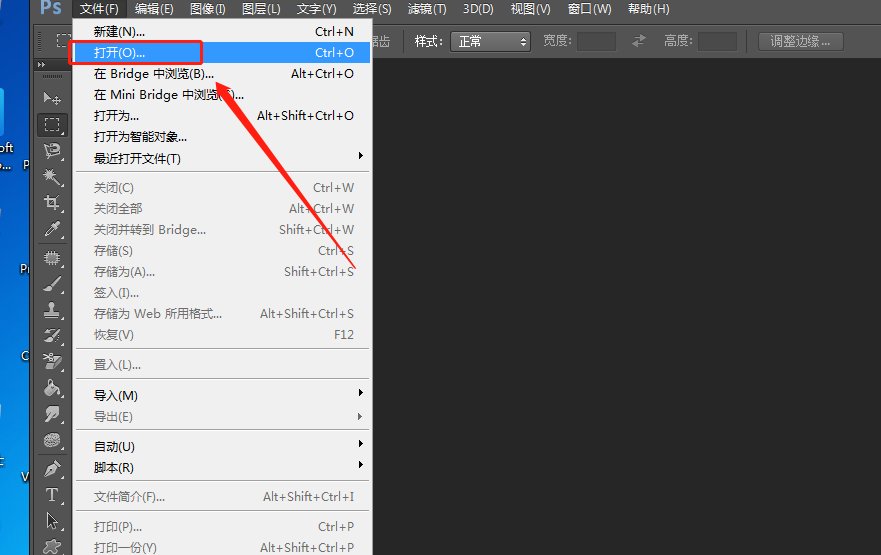Select the History Brush tool
The image size is (881, 555).
coord(52,336)
